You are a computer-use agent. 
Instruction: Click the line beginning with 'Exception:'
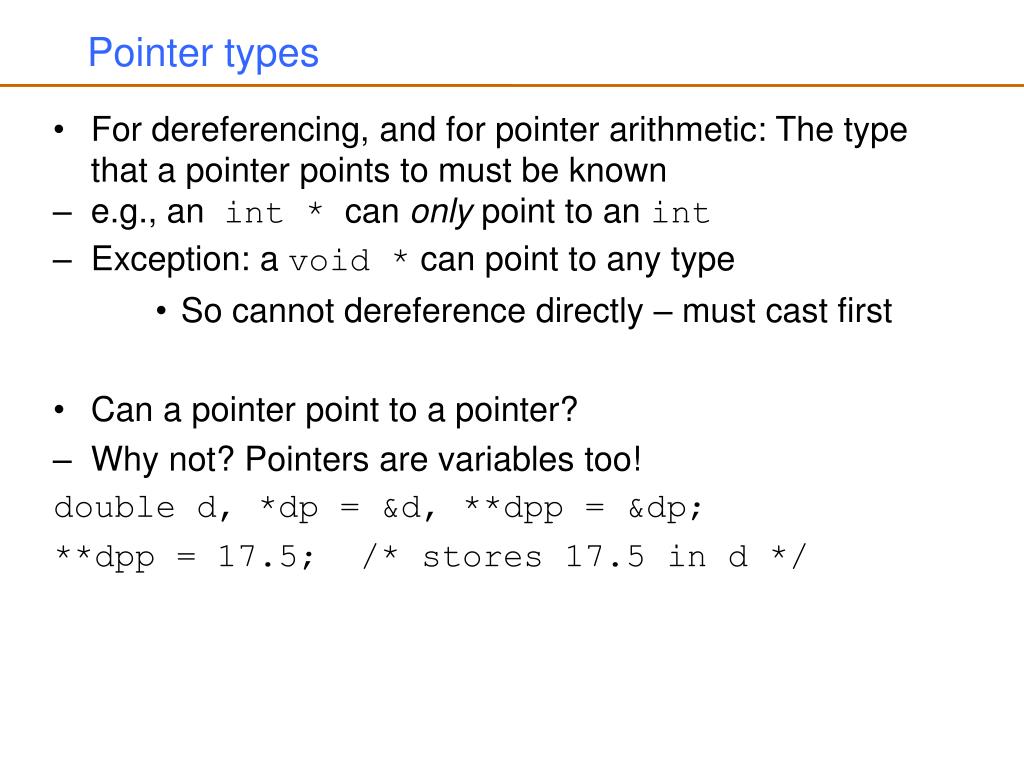click(x=413, y=260)
